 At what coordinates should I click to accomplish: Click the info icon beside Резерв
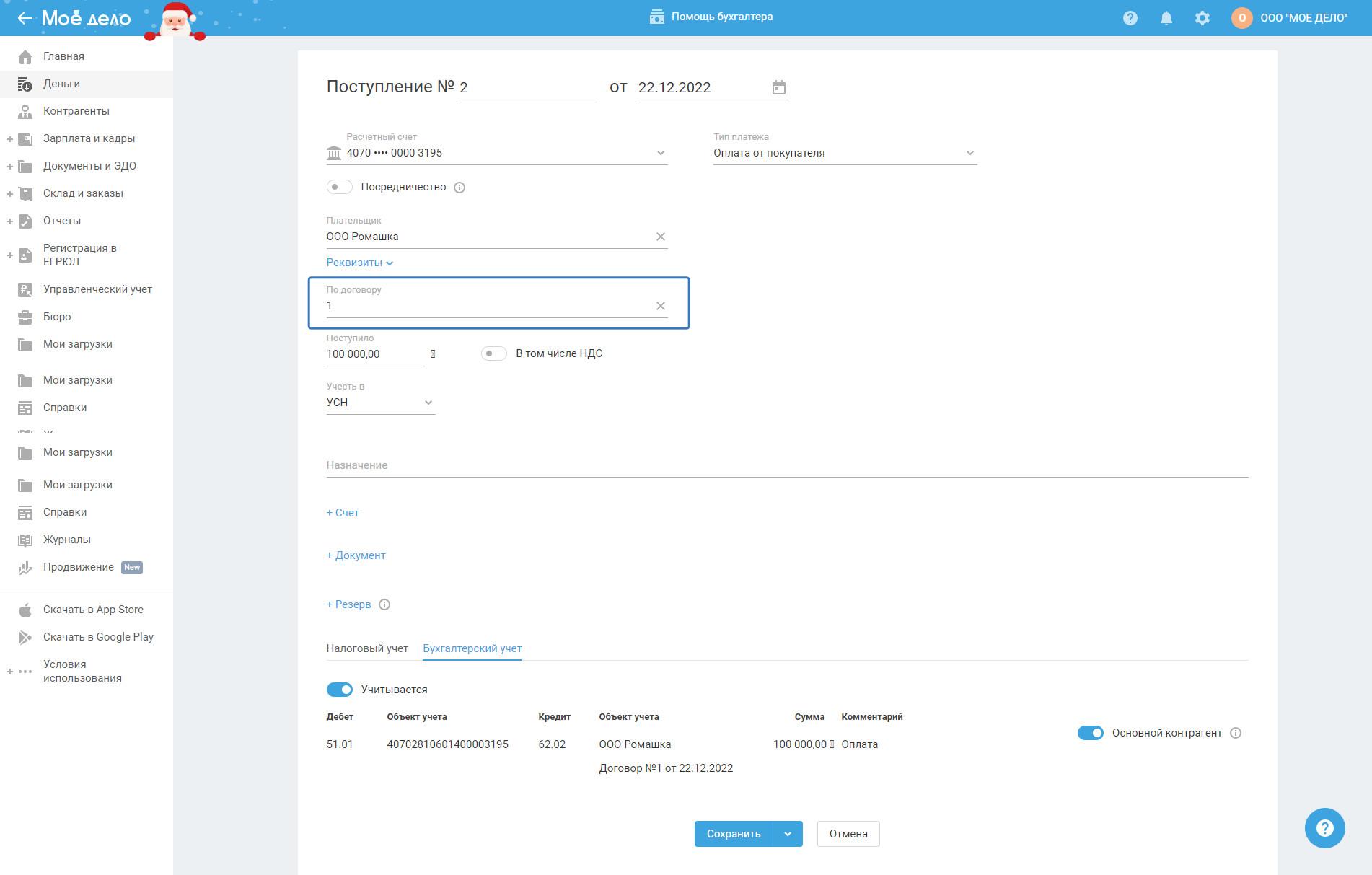(x=384, y=604)
